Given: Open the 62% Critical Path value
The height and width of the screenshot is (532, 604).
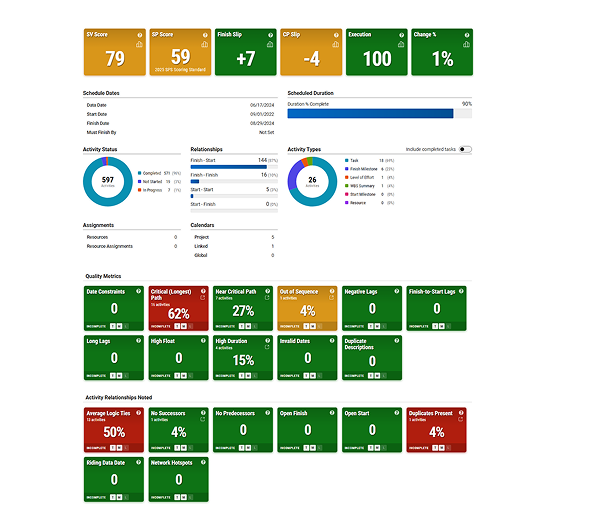Looking at the screenshot, I should 178,314.
